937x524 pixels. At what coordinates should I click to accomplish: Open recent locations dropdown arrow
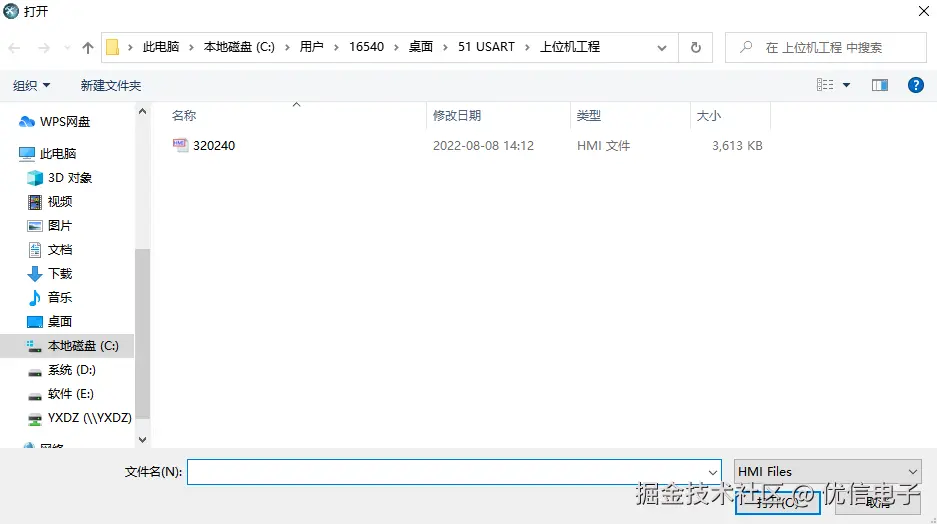[x=67, y=48]
